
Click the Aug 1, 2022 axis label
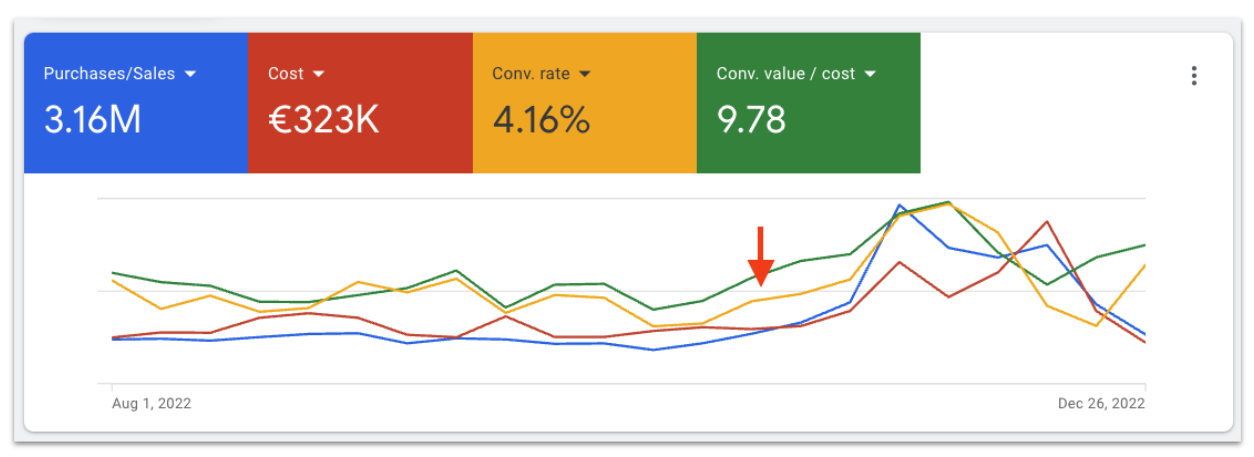(151, 404)
